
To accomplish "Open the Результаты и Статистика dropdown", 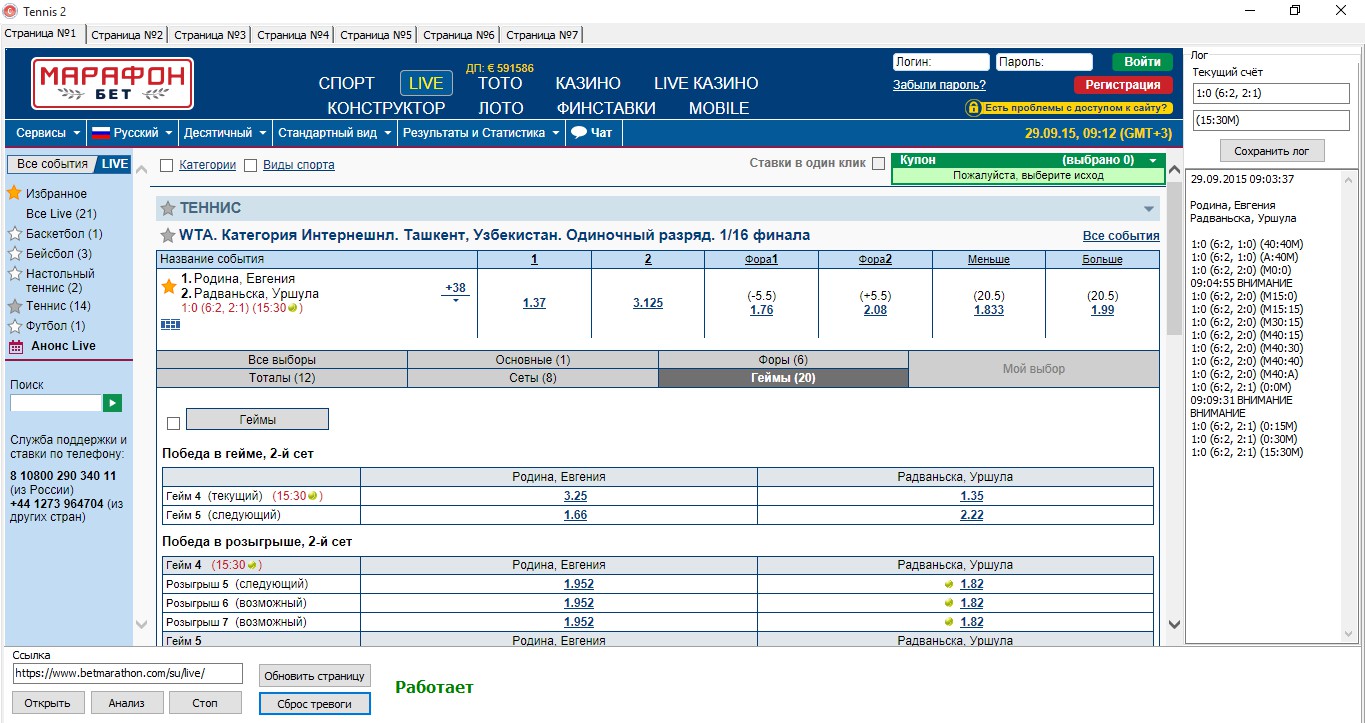I will tap(480, 133).
